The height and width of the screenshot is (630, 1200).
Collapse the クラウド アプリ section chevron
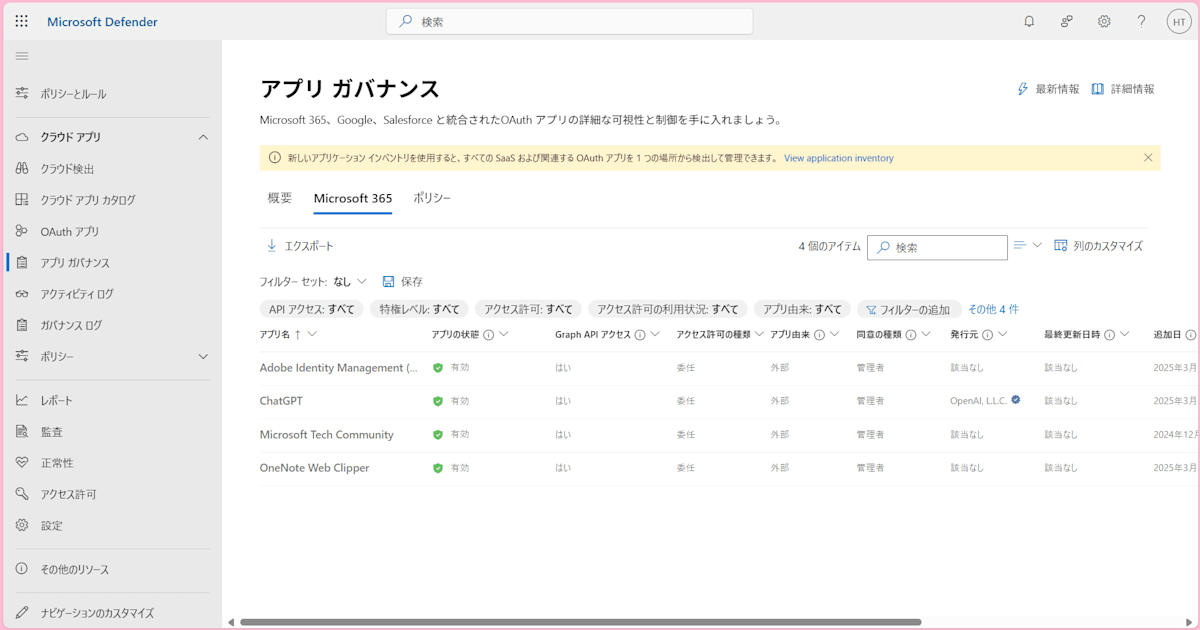pos(203,137)
